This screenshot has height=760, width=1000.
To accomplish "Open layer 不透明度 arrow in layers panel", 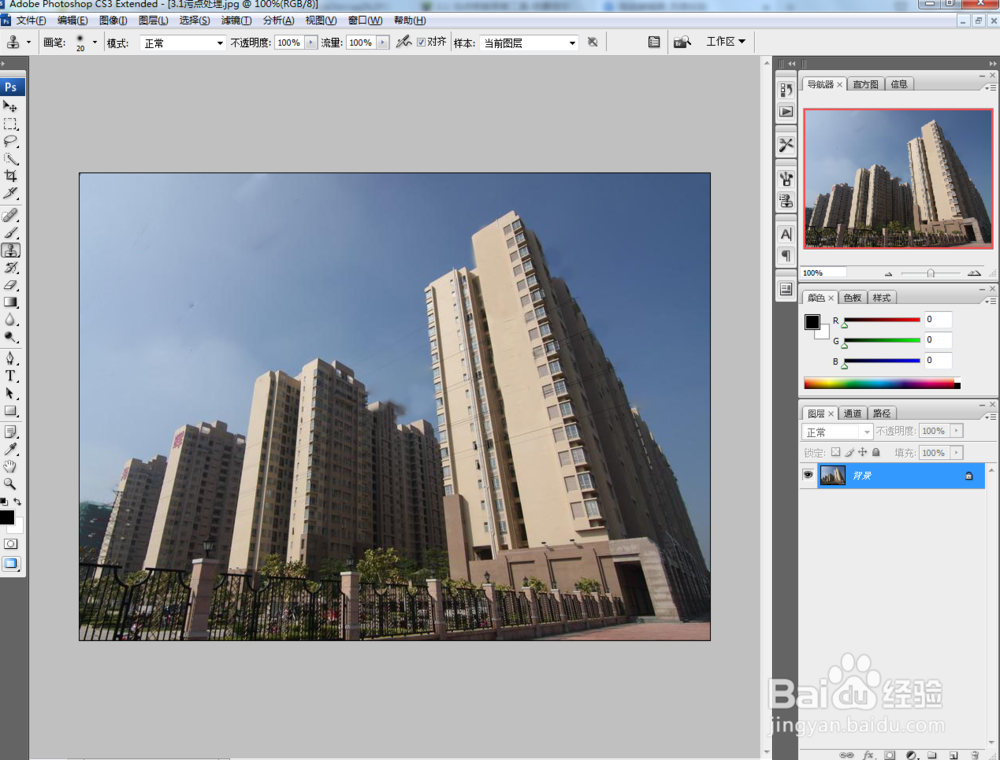I will click(956, 431).
